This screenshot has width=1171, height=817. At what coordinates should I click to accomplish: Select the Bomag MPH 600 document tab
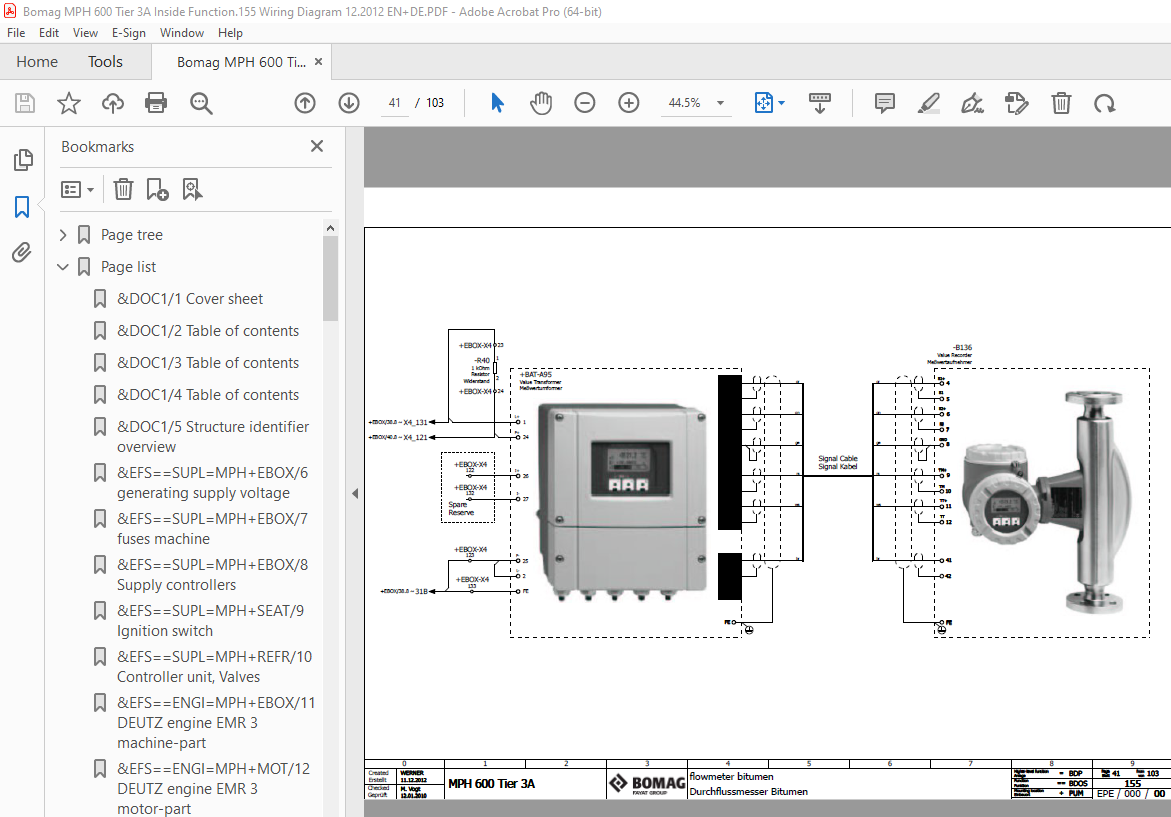241,62
